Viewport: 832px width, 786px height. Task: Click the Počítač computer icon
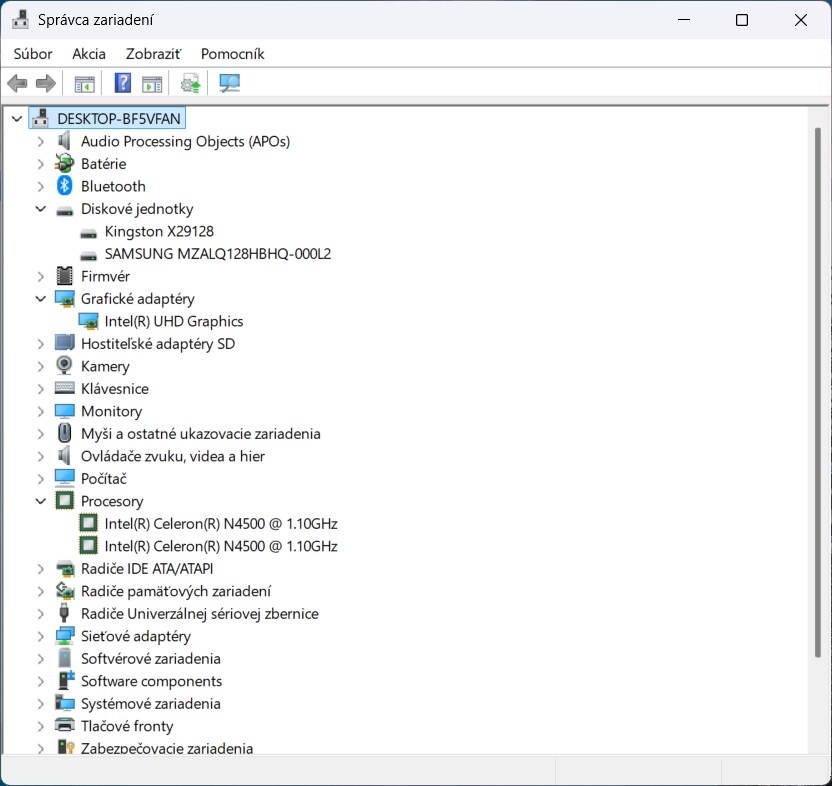pos(64,478)
